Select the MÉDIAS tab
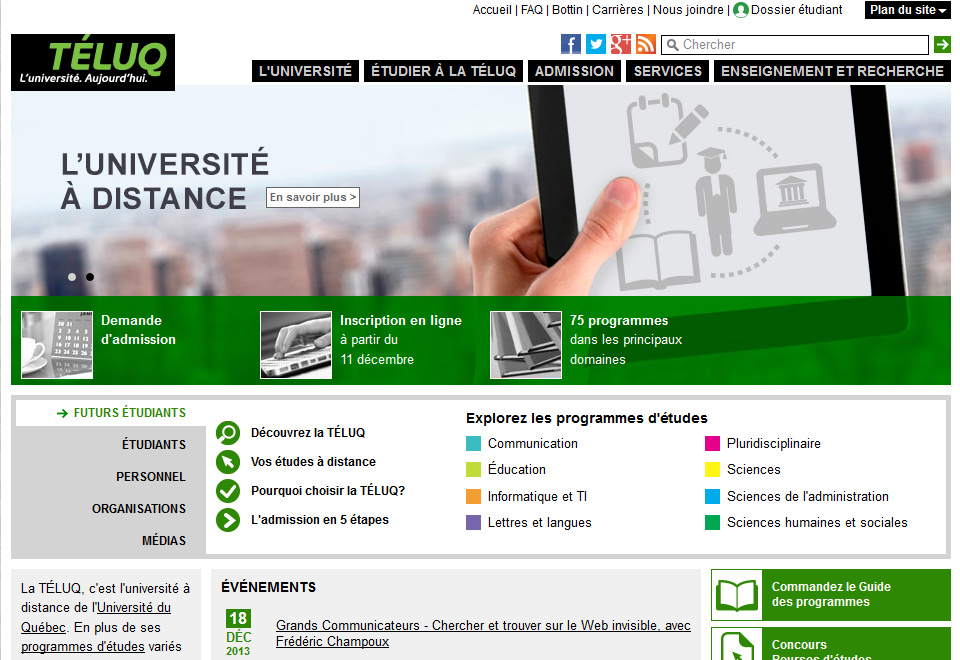Screen dimensions: 960x660 tap(163, 541)
